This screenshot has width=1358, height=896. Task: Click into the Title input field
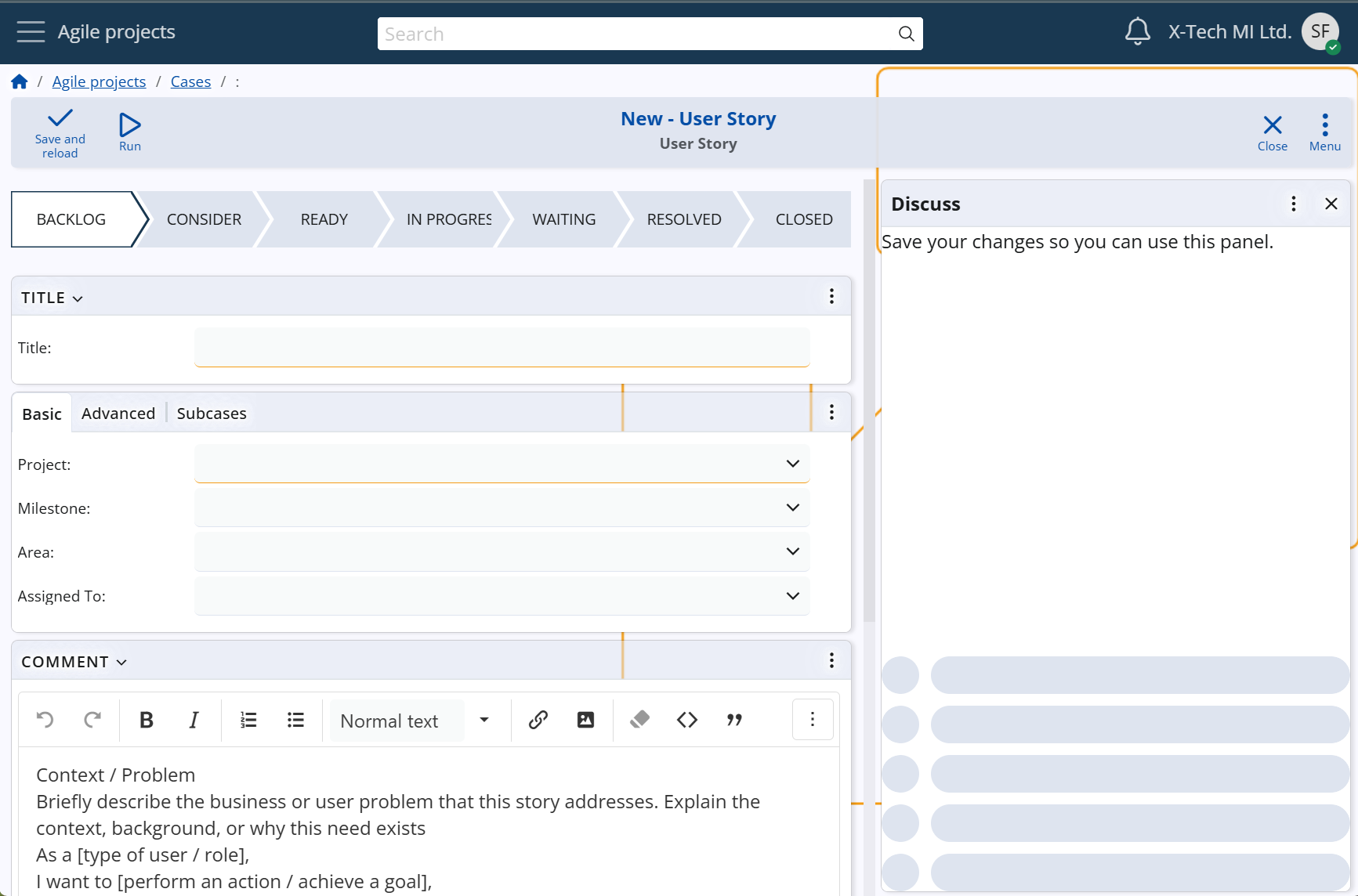[x=502, y=347]
